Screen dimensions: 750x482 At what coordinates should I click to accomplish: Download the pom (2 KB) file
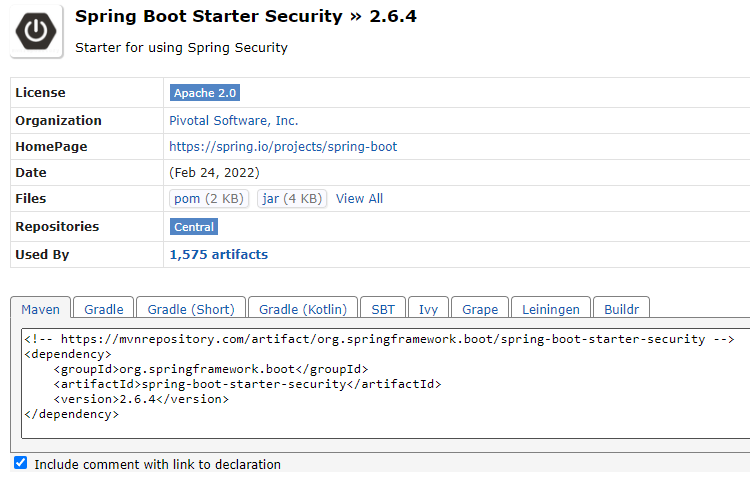click(x=209, y=198)
